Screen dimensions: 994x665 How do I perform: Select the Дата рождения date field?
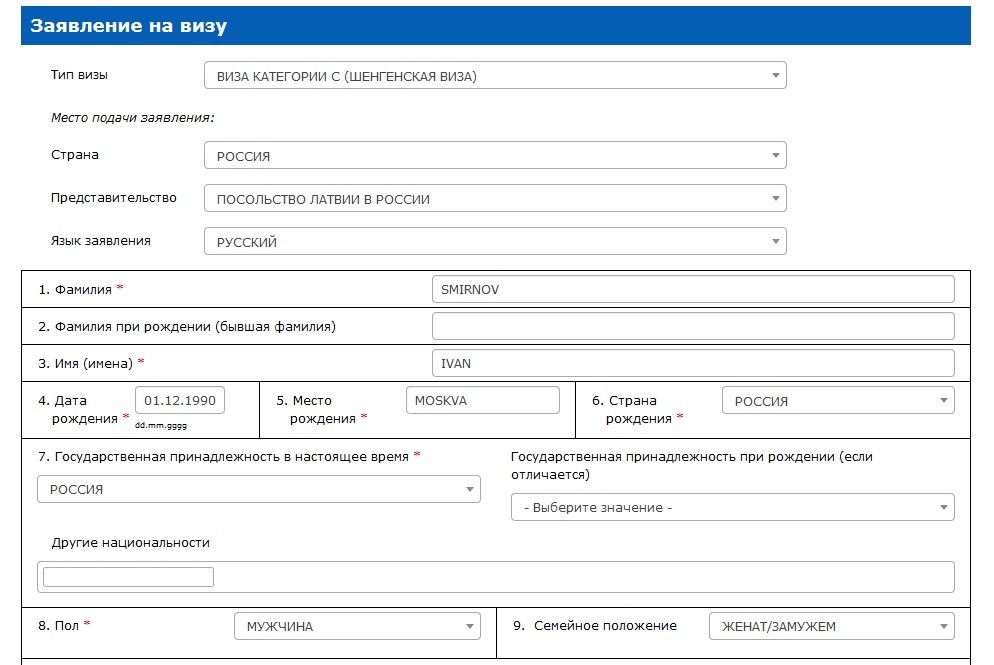[180, 401]
